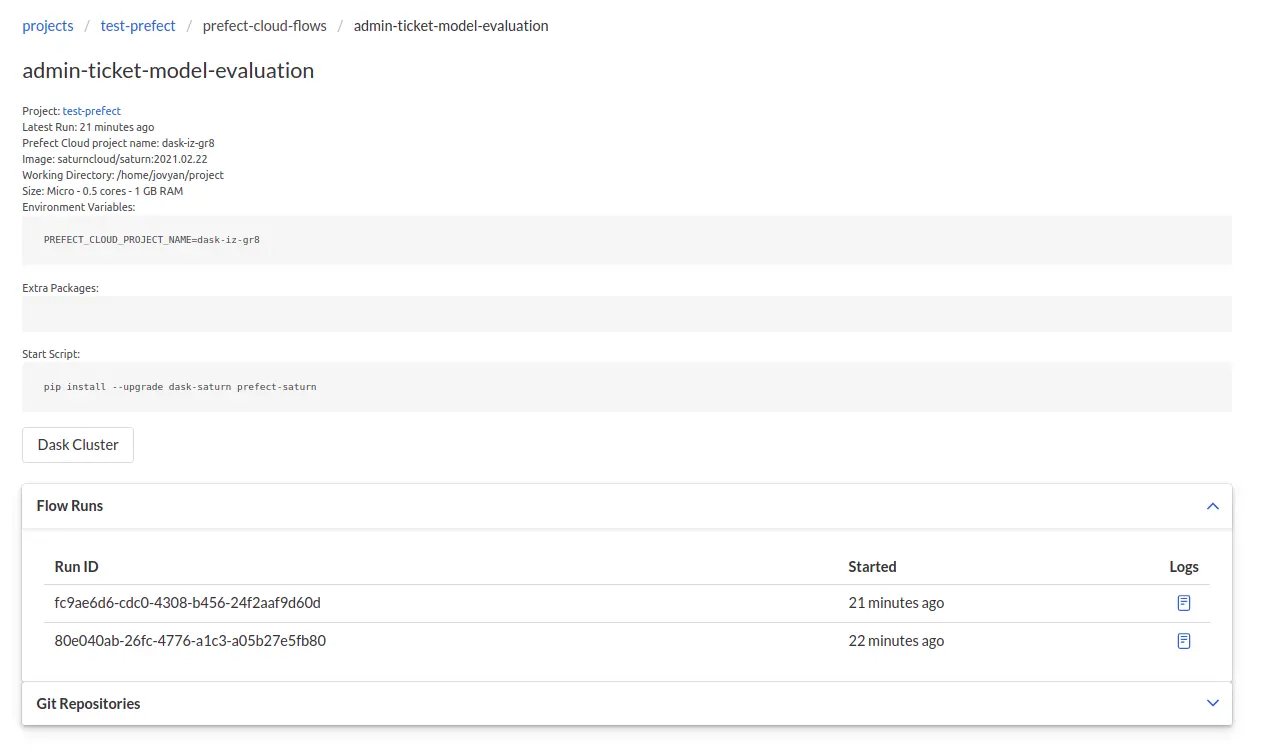Click the Flow Runs section header
This screenshot has width=1261, height=755.
(69, 506)
